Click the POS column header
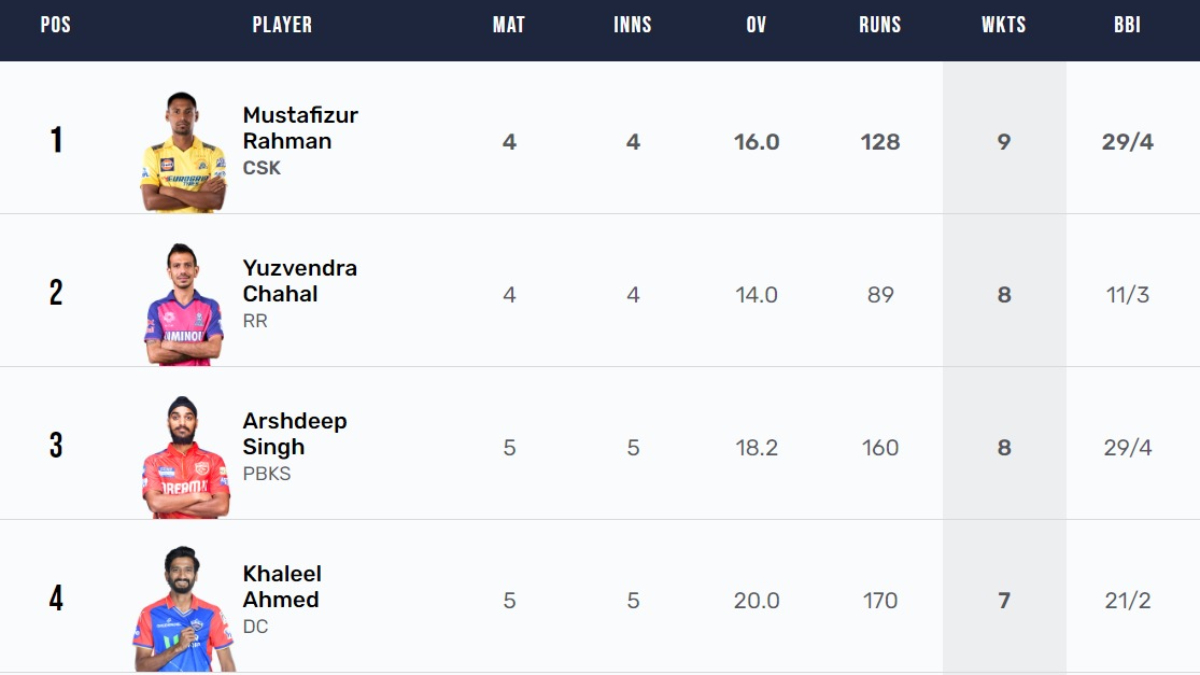The image size is (1200, 675). click(56, 25)
